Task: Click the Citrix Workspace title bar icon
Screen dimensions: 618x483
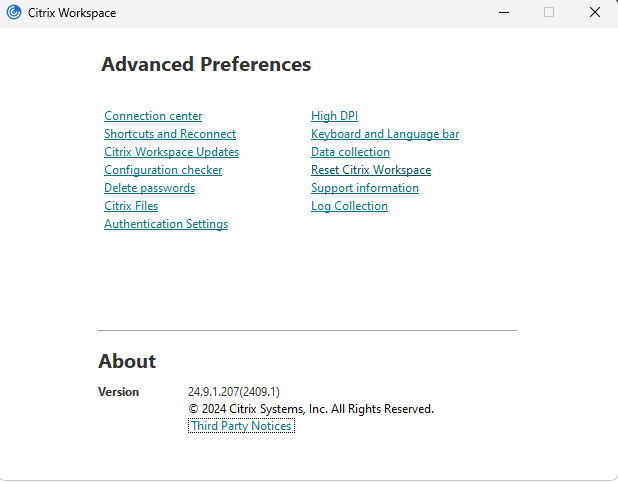Action: point(14,13)
